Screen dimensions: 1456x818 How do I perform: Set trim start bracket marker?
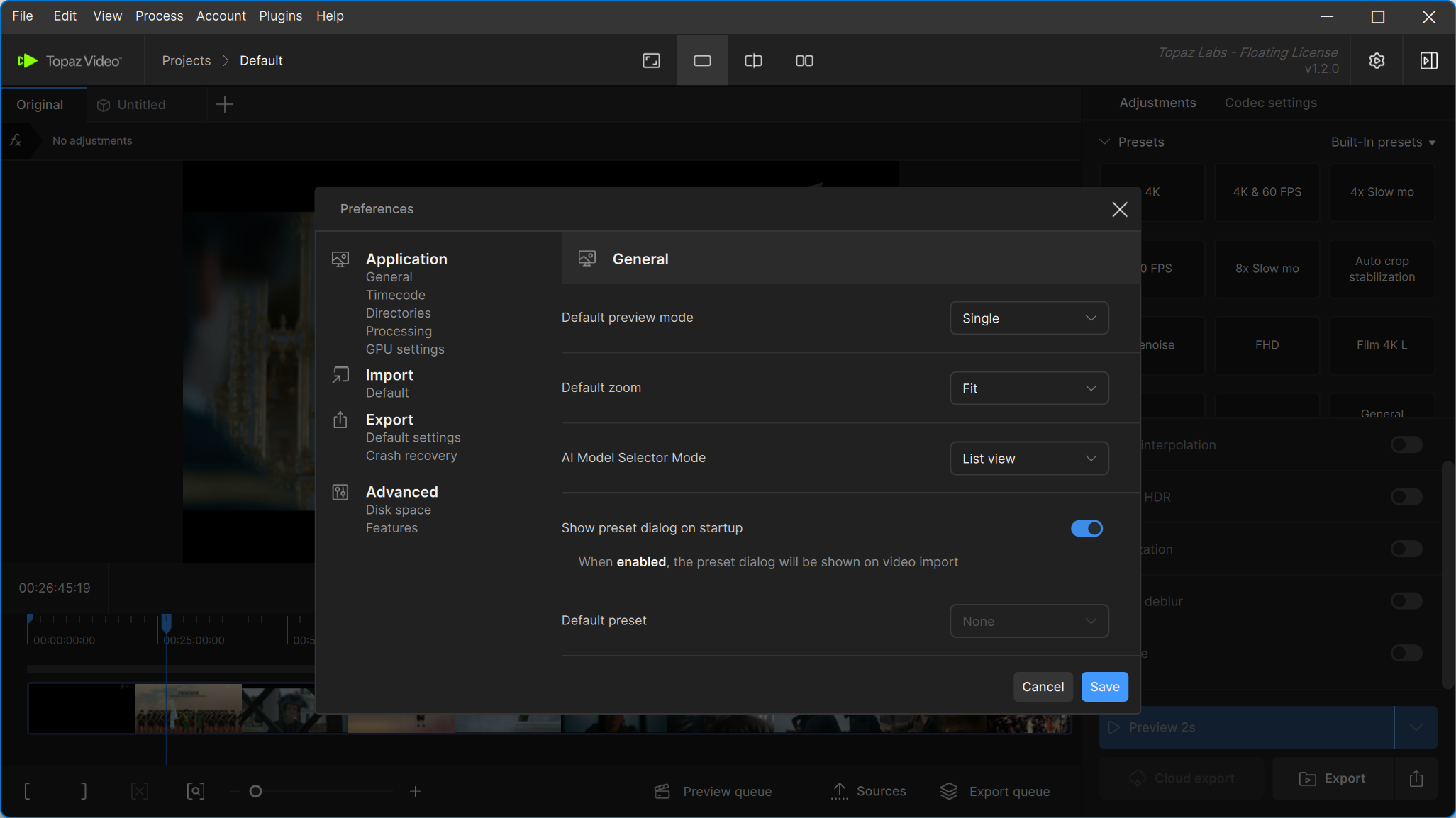(28, 791)
